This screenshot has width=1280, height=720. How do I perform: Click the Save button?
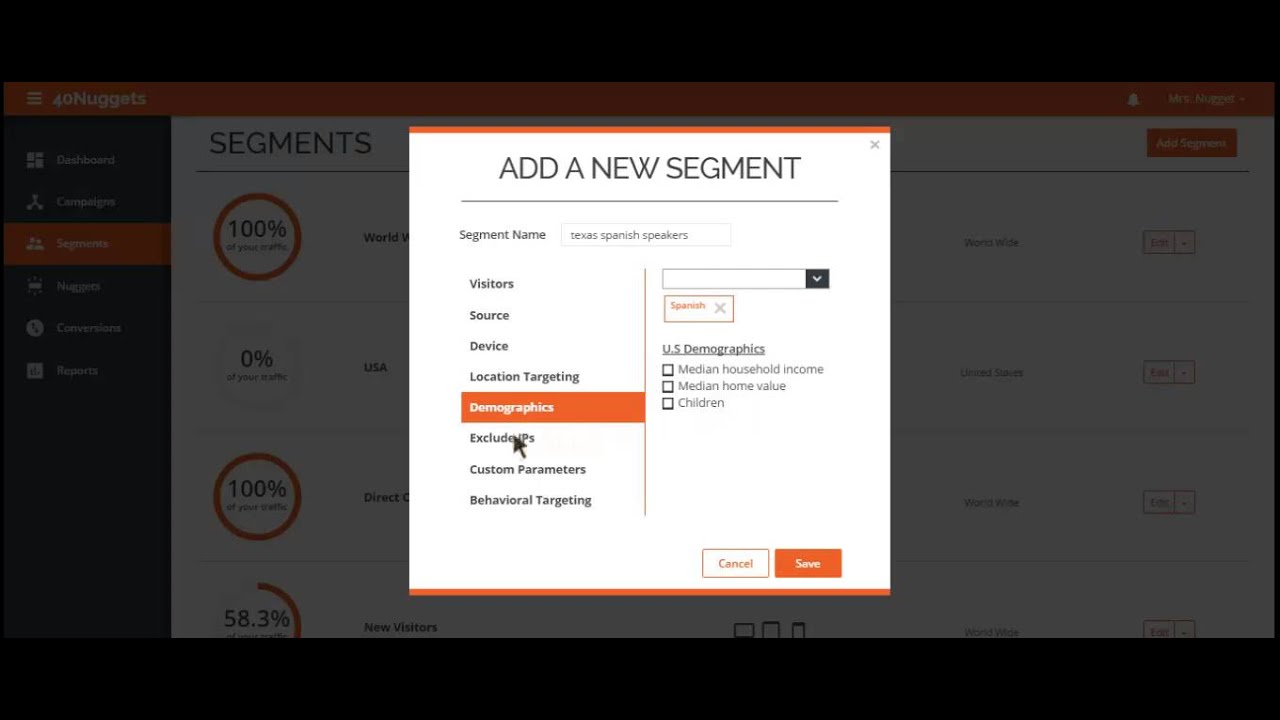coord(808,563)
